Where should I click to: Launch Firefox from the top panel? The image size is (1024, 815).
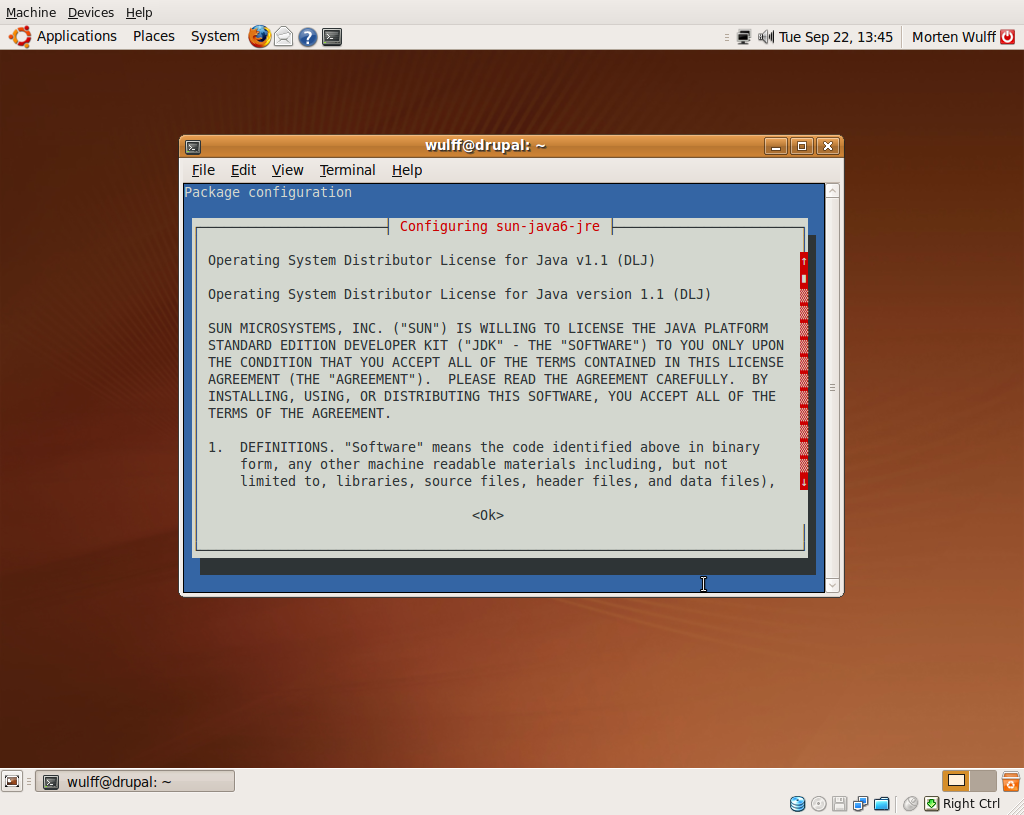[x=259, y=37]
